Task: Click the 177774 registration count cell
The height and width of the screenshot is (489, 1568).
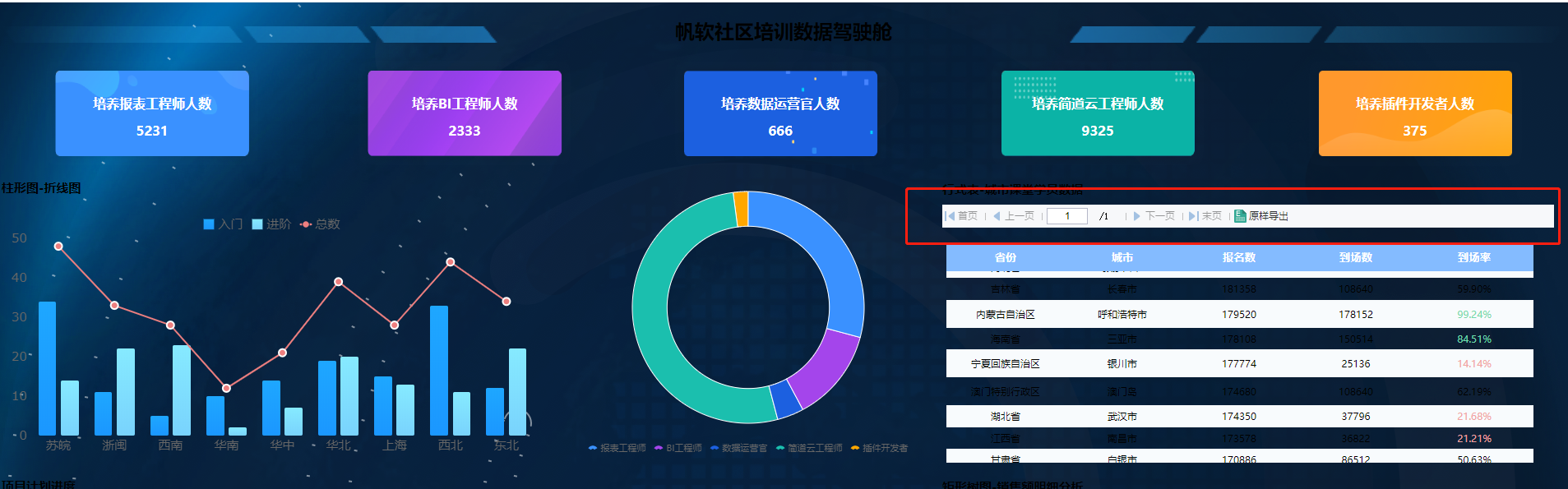Action: [x=1239, y=363]
